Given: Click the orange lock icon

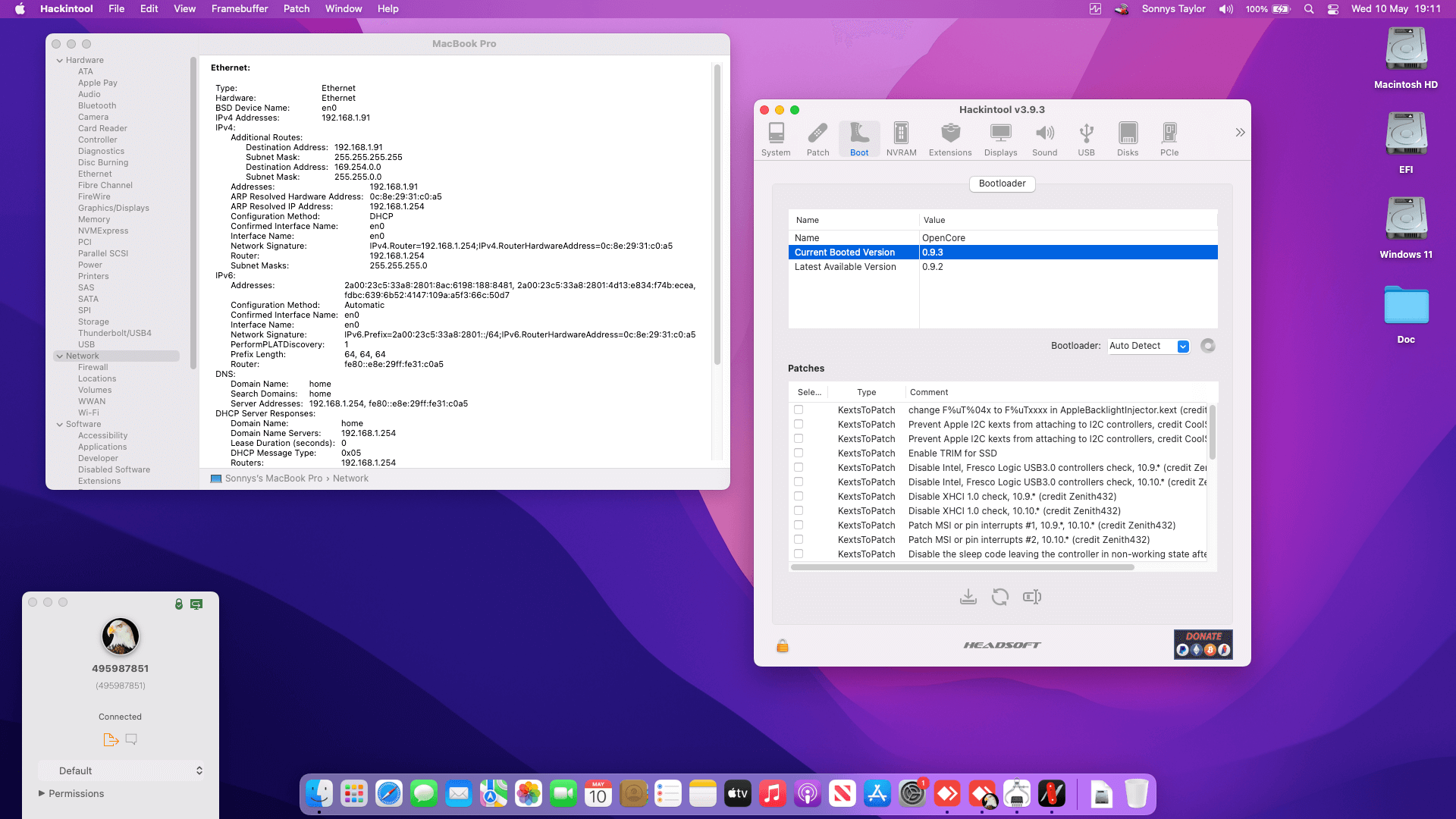Looking at the screenshot, I should tap(783, 646).
